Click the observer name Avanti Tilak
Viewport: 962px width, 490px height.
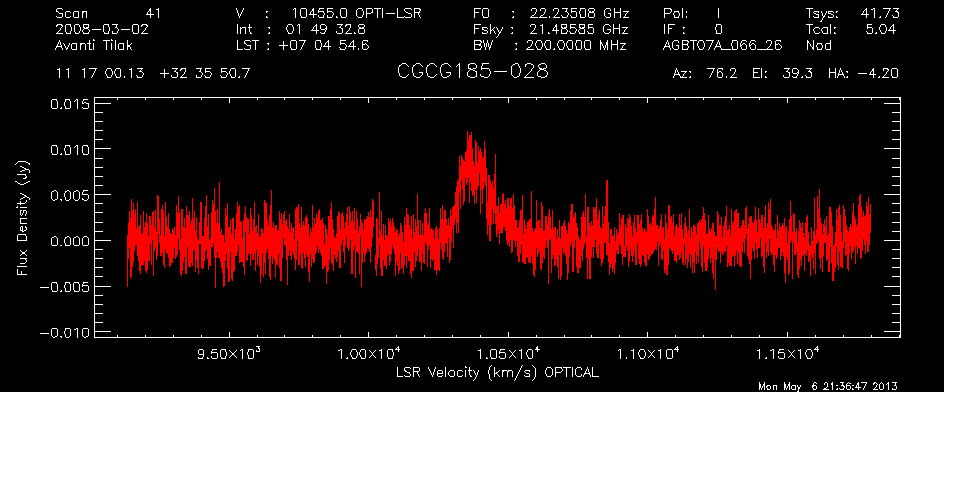[94, 45]
